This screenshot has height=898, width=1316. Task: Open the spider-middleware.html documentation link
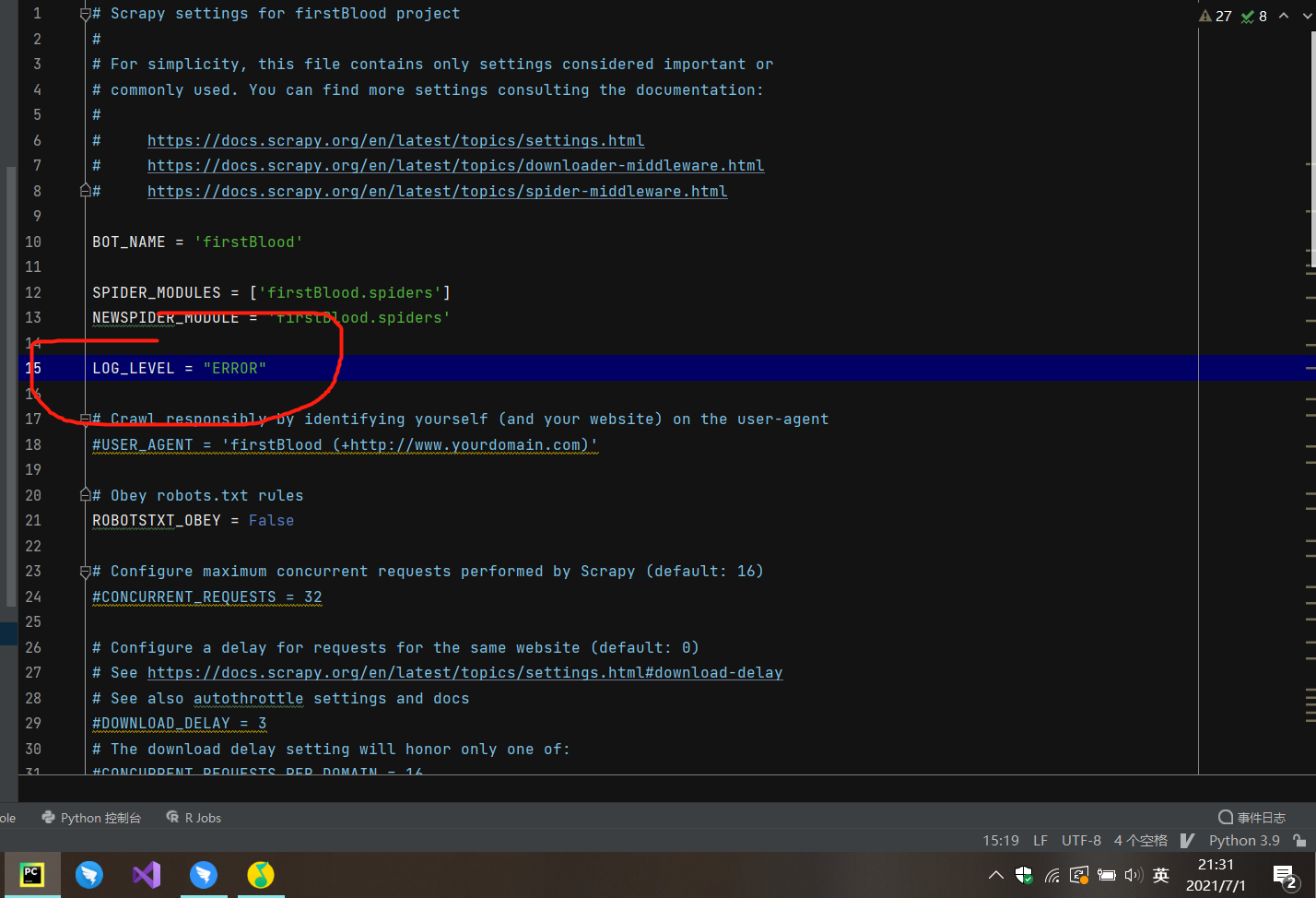(438, 191)
